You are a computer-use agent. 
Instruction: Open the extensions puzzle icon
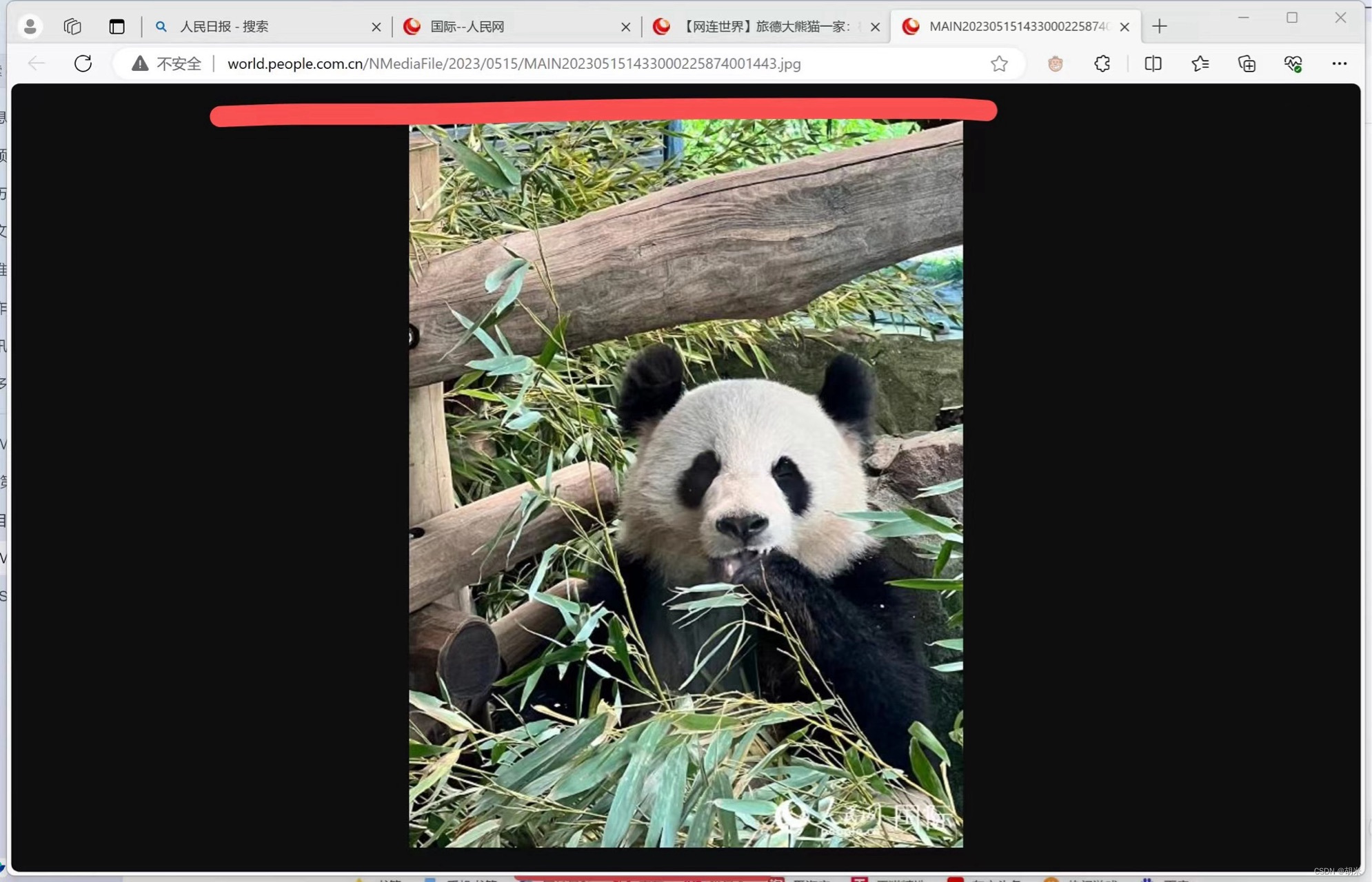click(1102, 63)
